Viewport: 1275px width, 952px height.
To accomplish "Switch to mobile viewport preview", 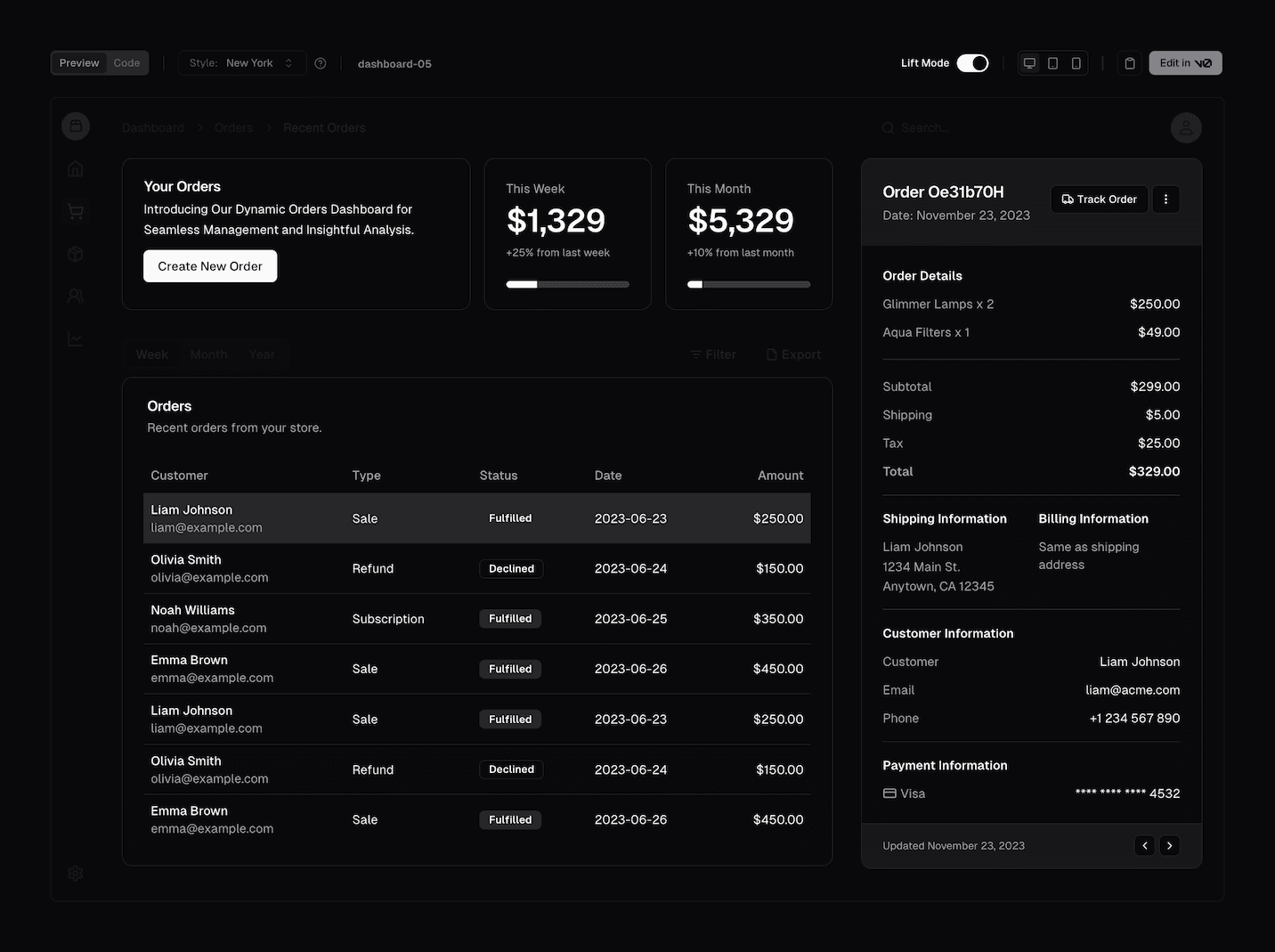I will point(1076,63).
